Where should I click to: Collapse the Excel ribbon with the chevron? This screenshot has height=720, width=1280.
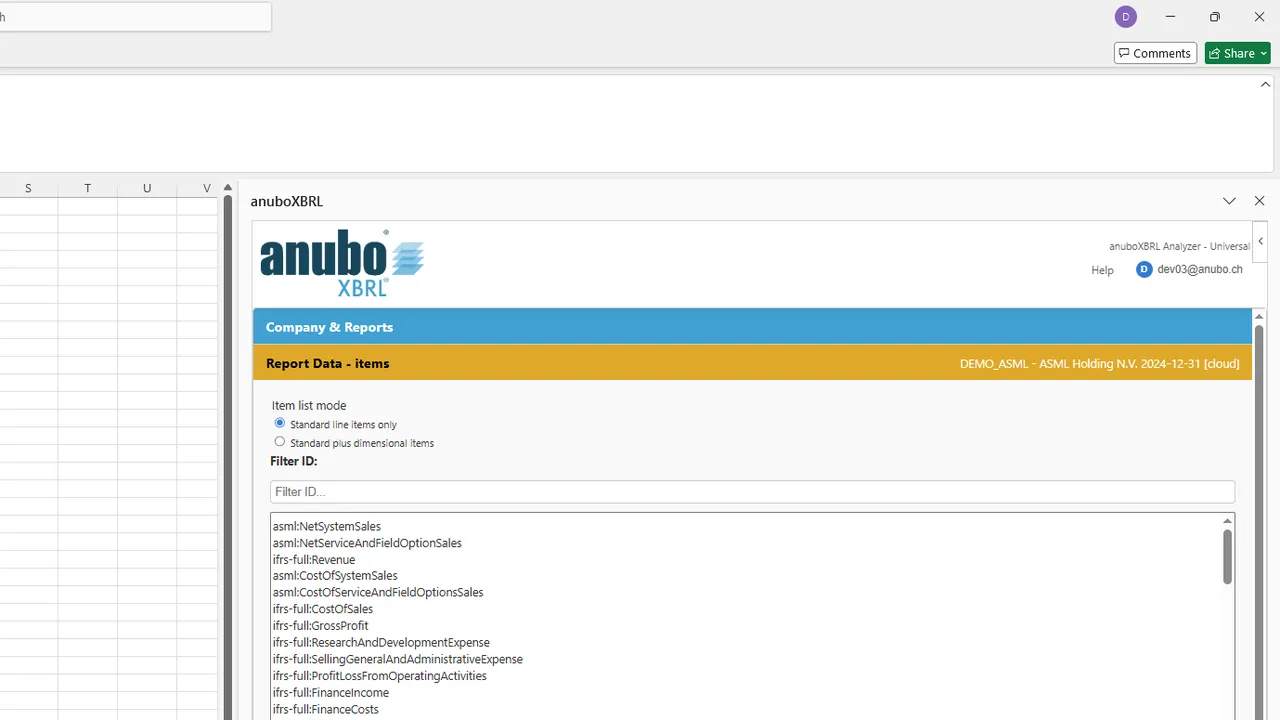pos(1265,85)
